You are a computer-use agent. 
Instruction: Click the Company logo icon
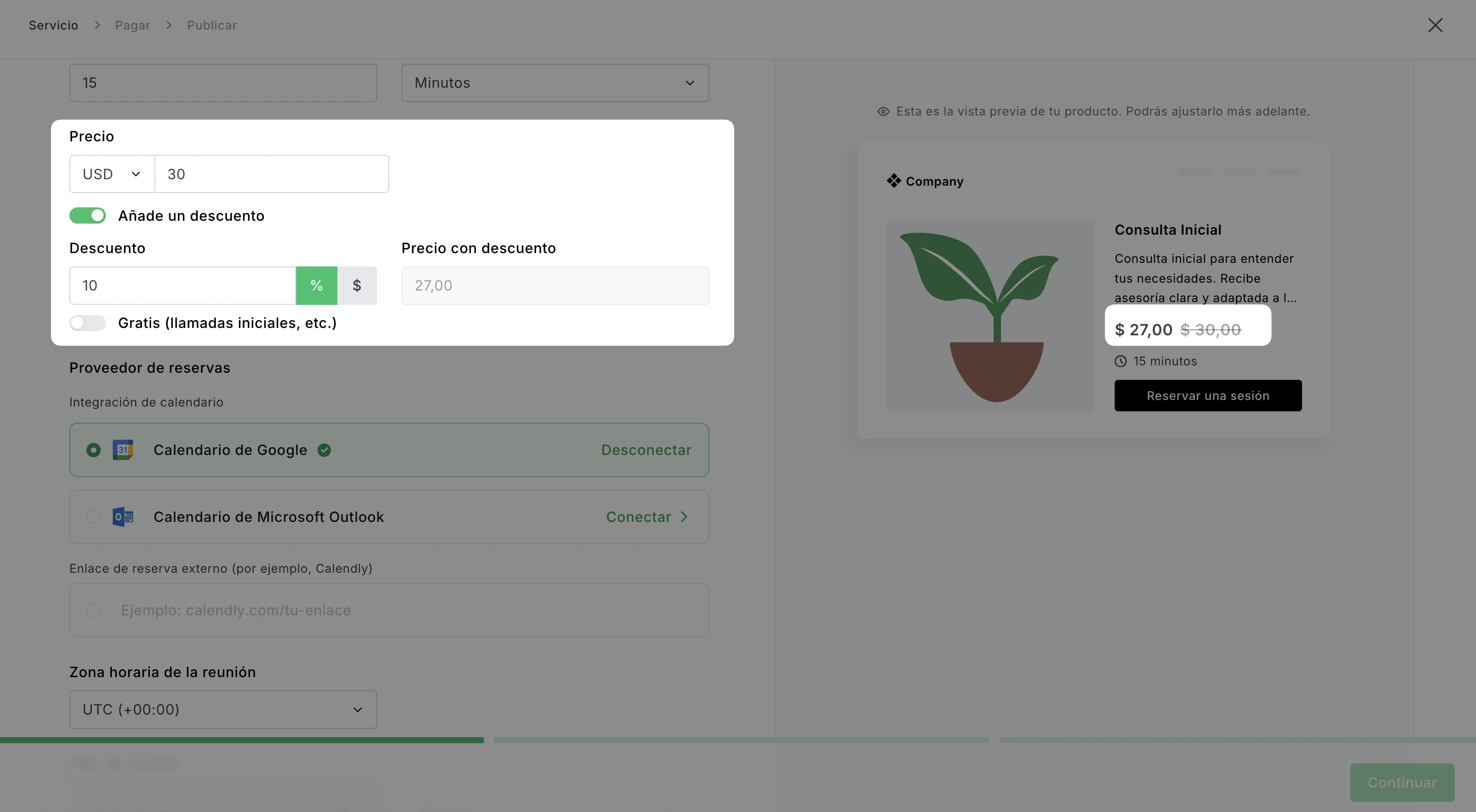point(894,181)
